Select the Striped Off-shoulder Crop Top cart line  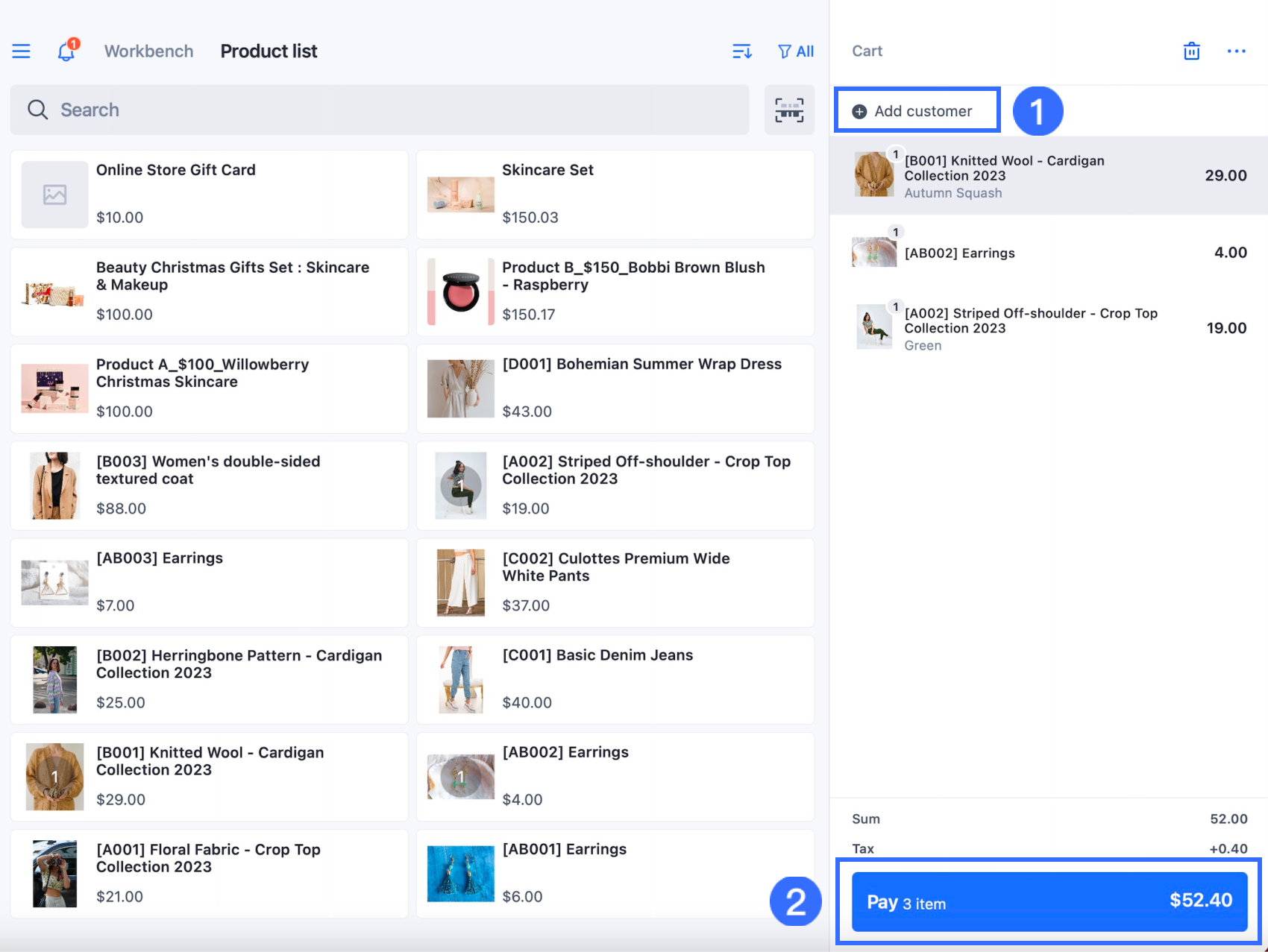pyautogui.click(x=1049, y=328)
